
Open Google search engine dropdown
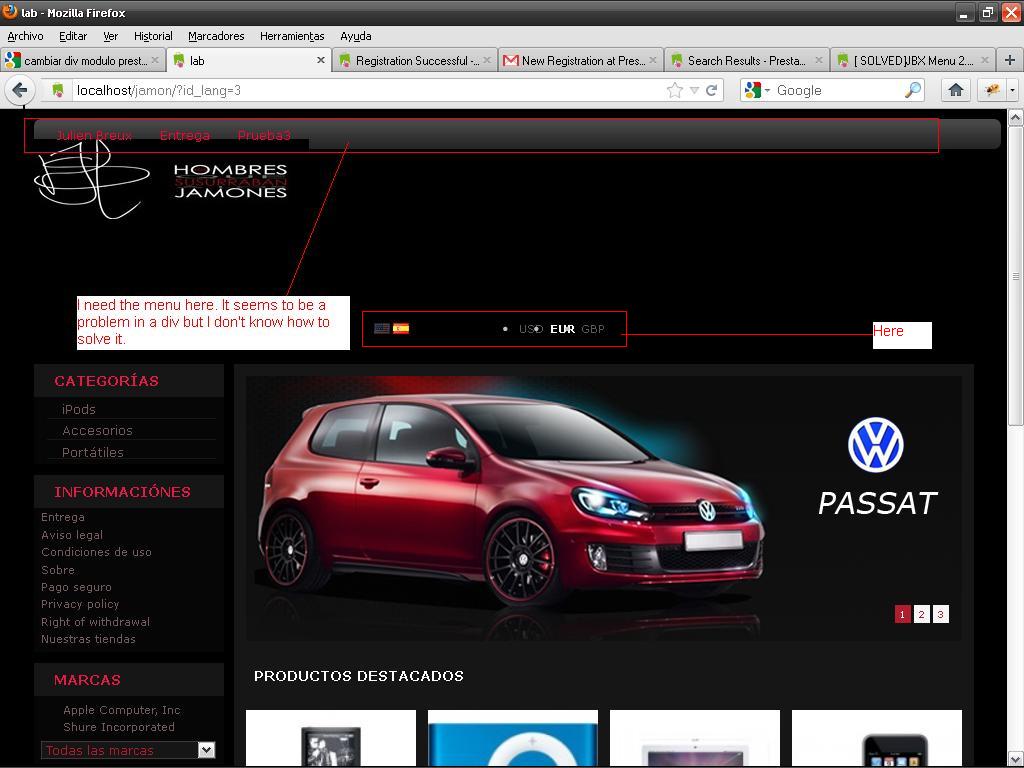pos(767,90)
